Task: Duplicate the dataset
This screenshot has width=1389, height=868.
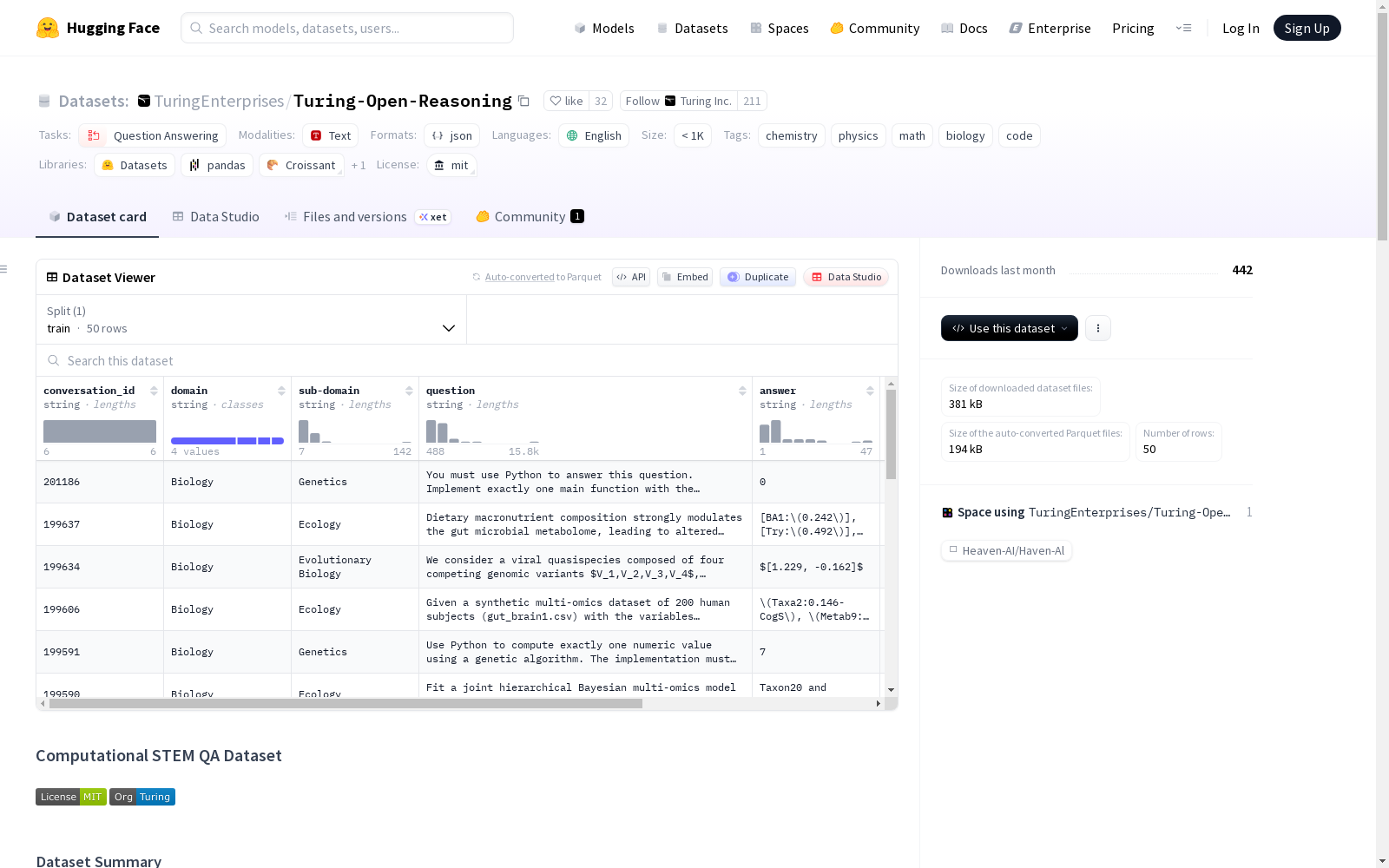Action: tap(758, 277)
